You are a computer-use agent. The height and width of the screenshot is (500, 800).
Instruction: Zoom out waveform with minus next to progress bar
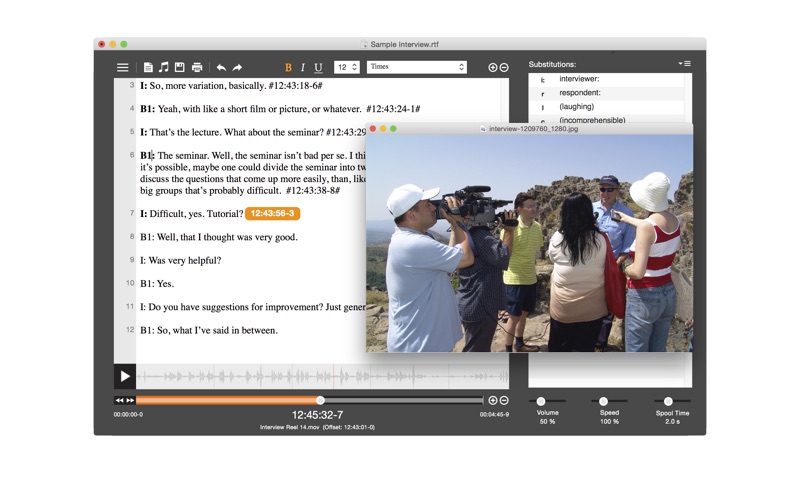tap(504, 401)
